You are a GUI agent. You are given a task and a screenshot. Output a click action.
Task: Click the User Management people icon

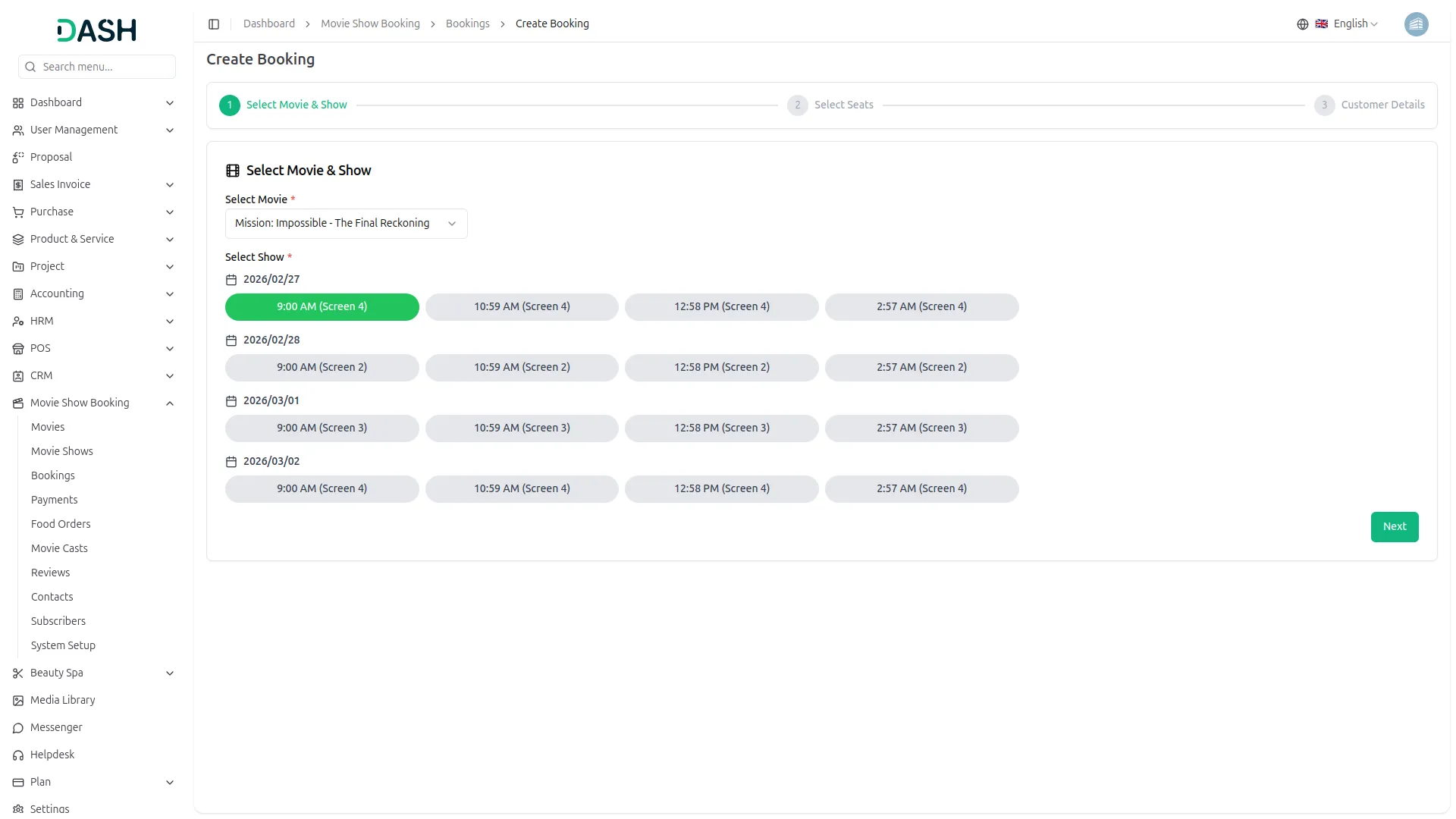18,130
